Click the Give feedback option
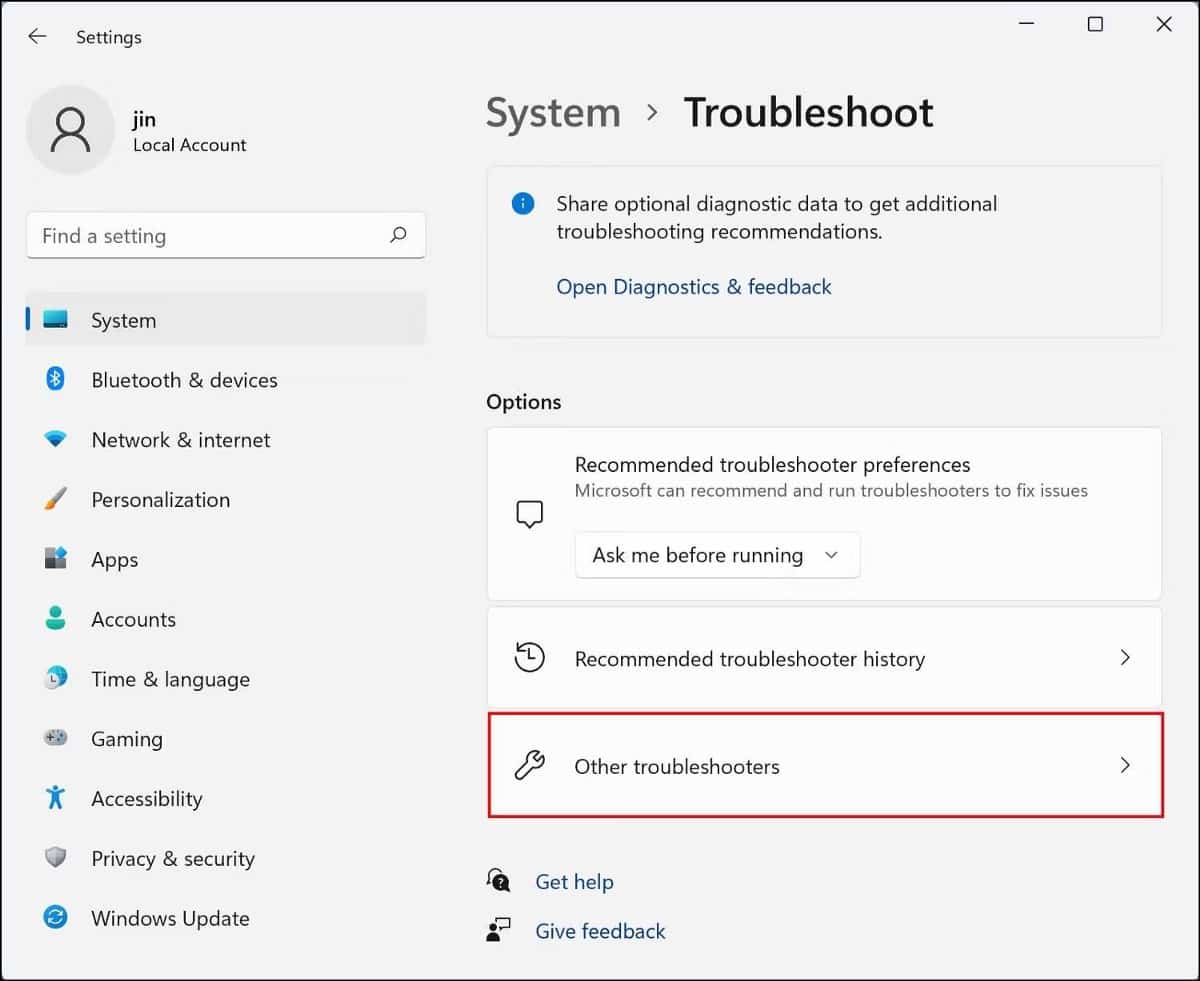This screenshot has width=1200, height=981. coord(600,931)
